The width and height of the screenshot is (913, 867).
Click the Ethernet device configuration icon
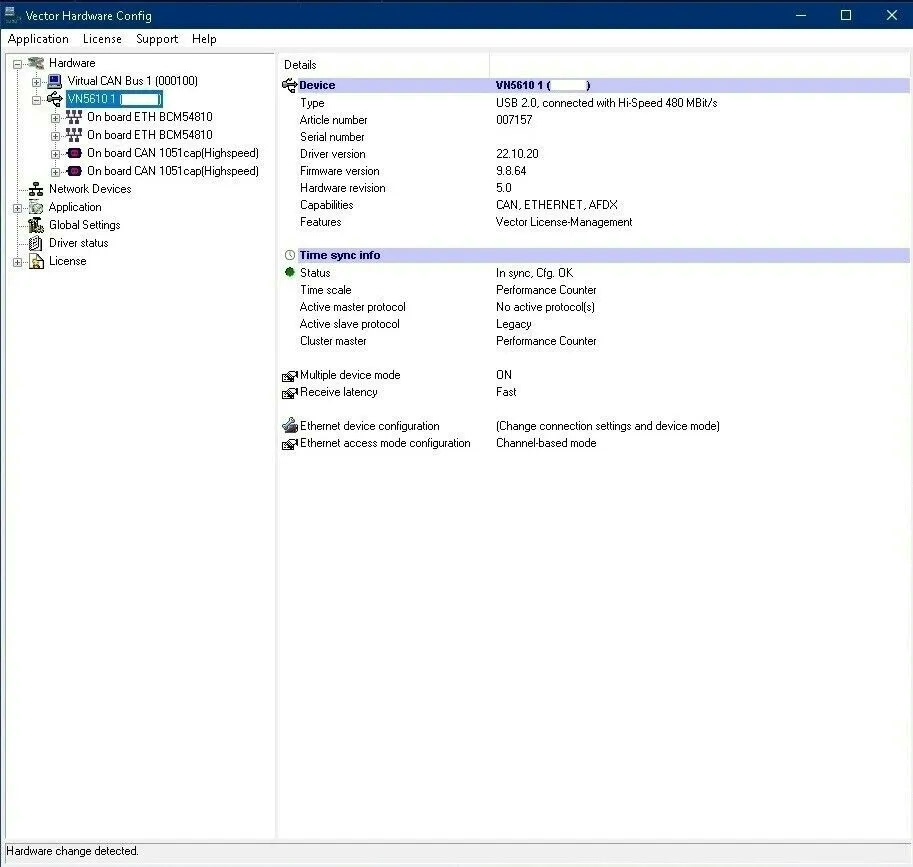tap(289, 426)
